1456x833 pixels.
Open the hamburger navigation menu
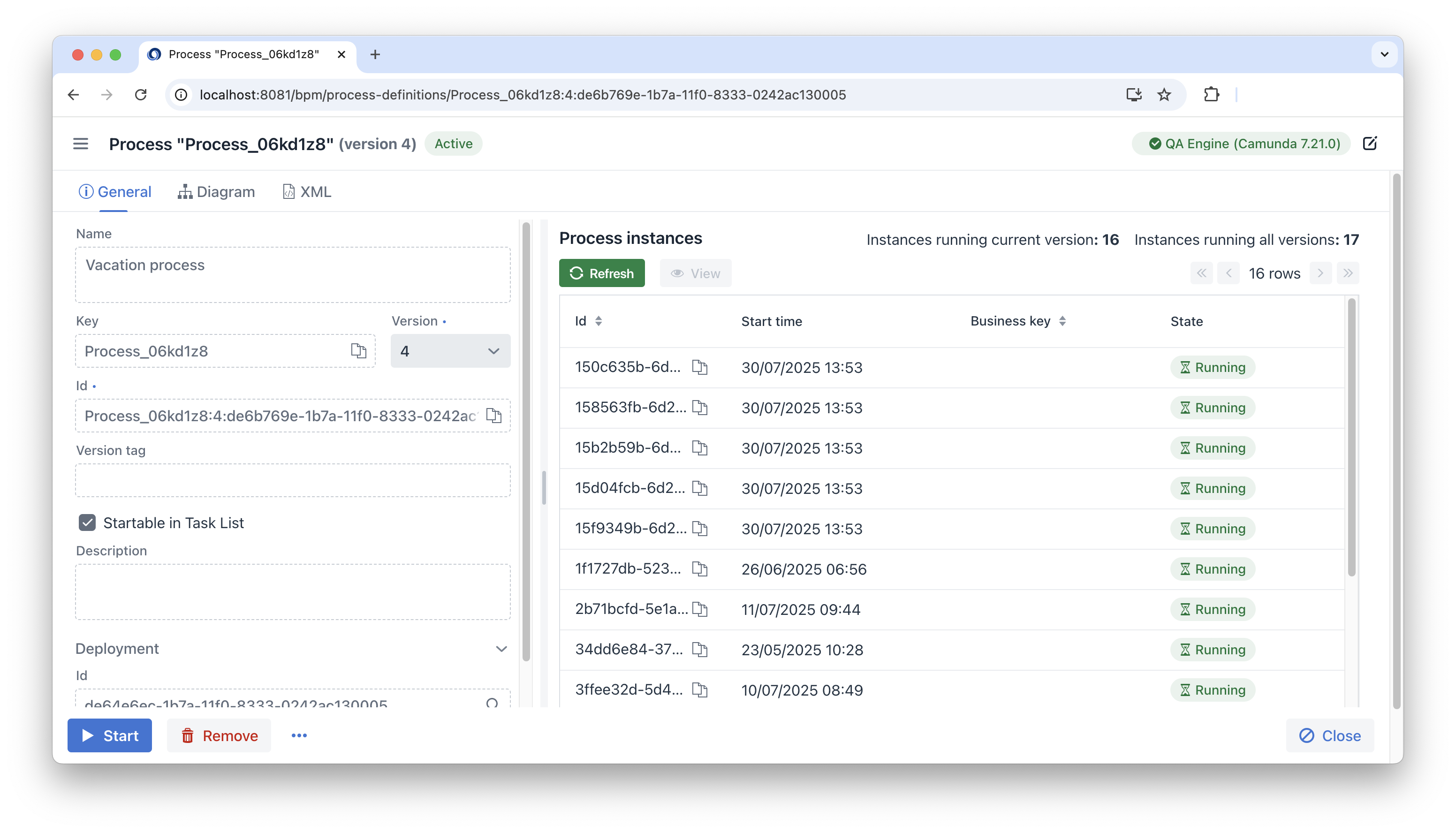tap(81, 144)
